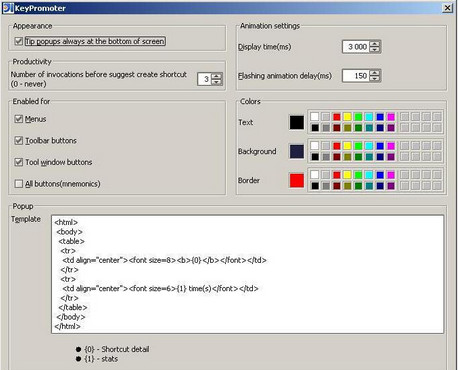Screen dimensions: 459x370
Task: Enable All buttons(mnemonics) checkbox
Action: (x=19, y=184)
